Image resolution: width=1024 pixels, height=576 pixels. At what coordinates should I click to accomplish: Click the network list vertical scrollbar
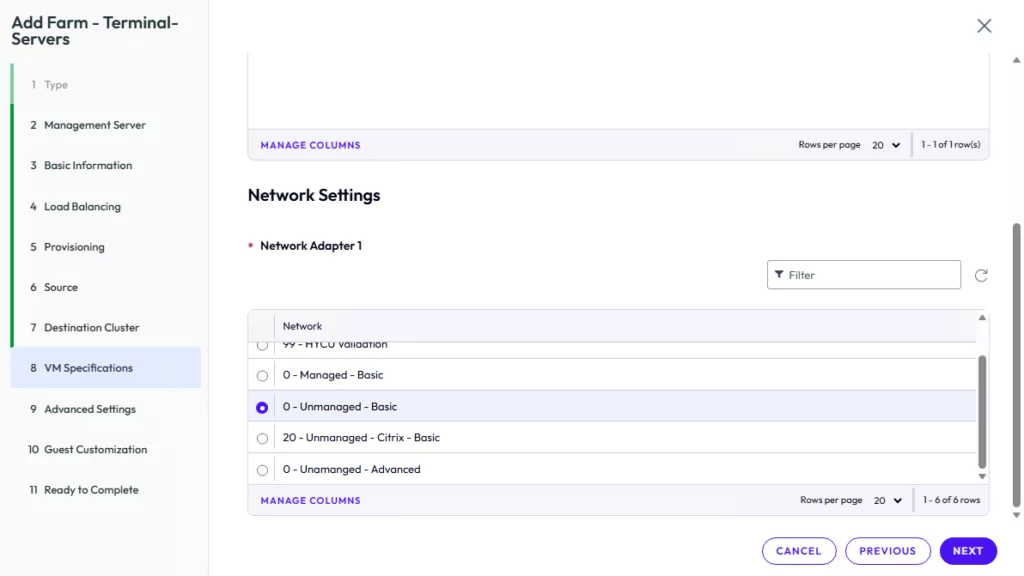point(981,410)
